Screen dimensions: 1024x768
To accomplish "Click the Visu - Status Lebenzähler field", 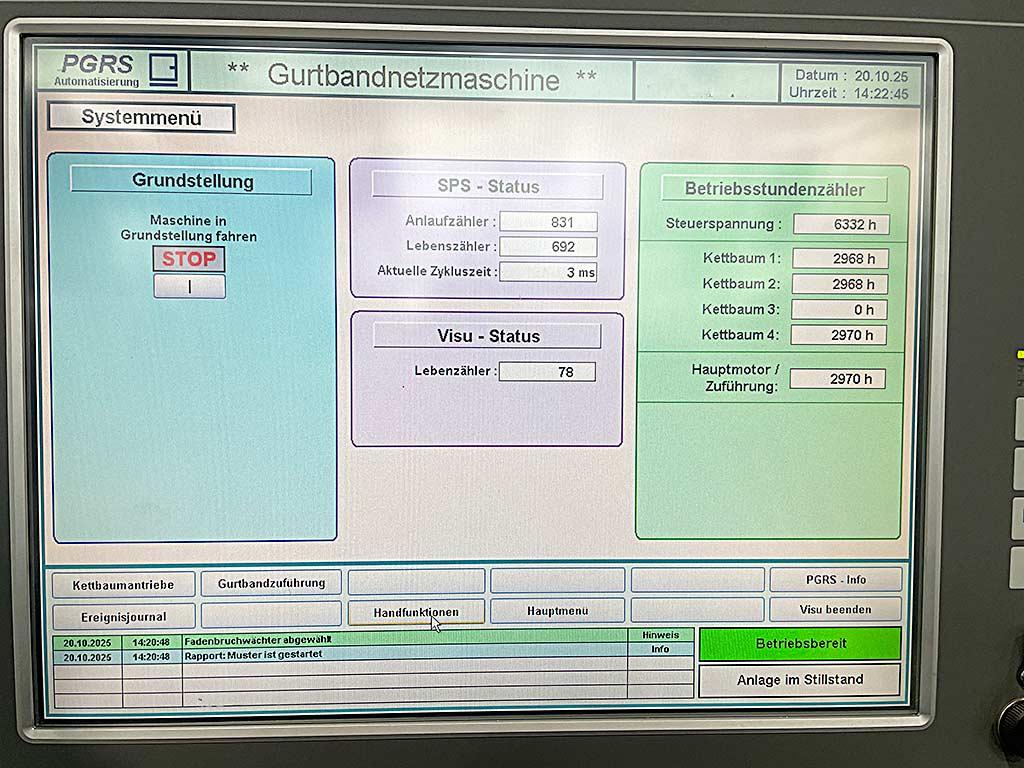I will (547, 372).
